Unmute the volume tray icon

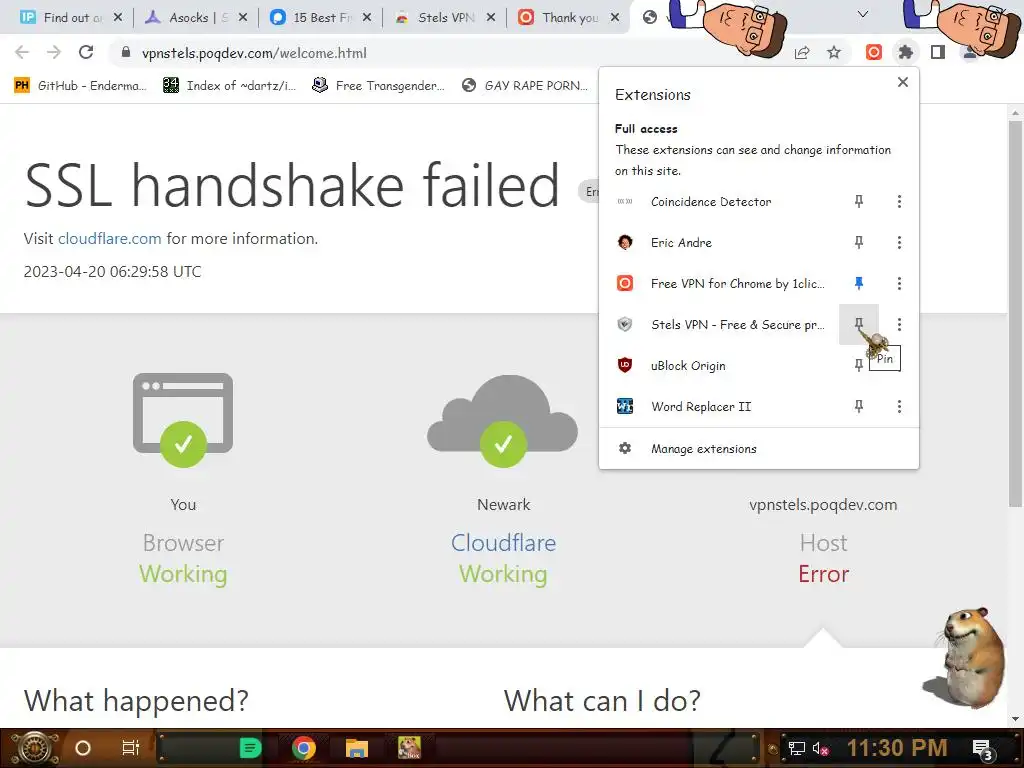[821, 748]
